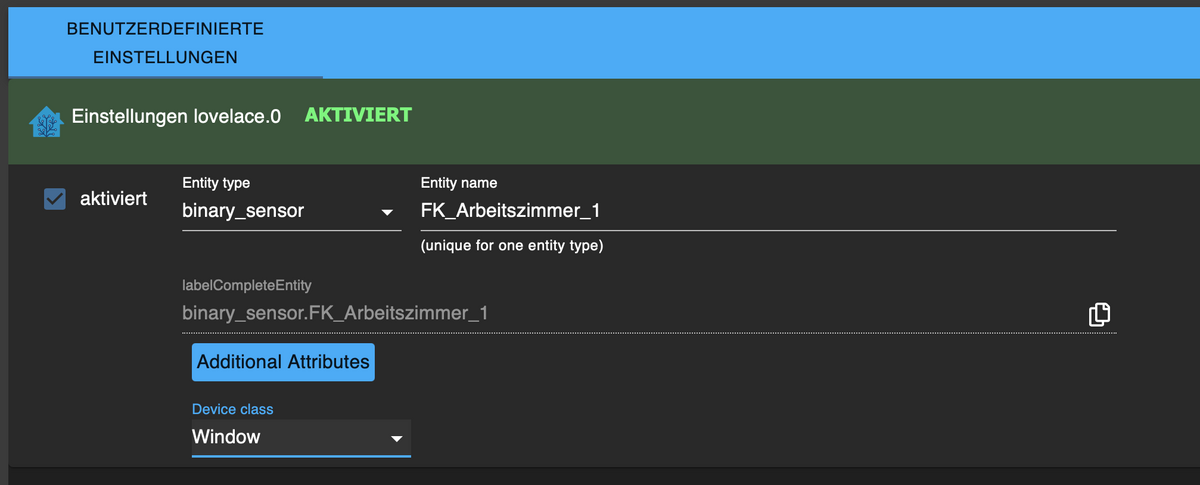Click the Entity type field label
The image size is (1200, 485).
click(216, 183)
